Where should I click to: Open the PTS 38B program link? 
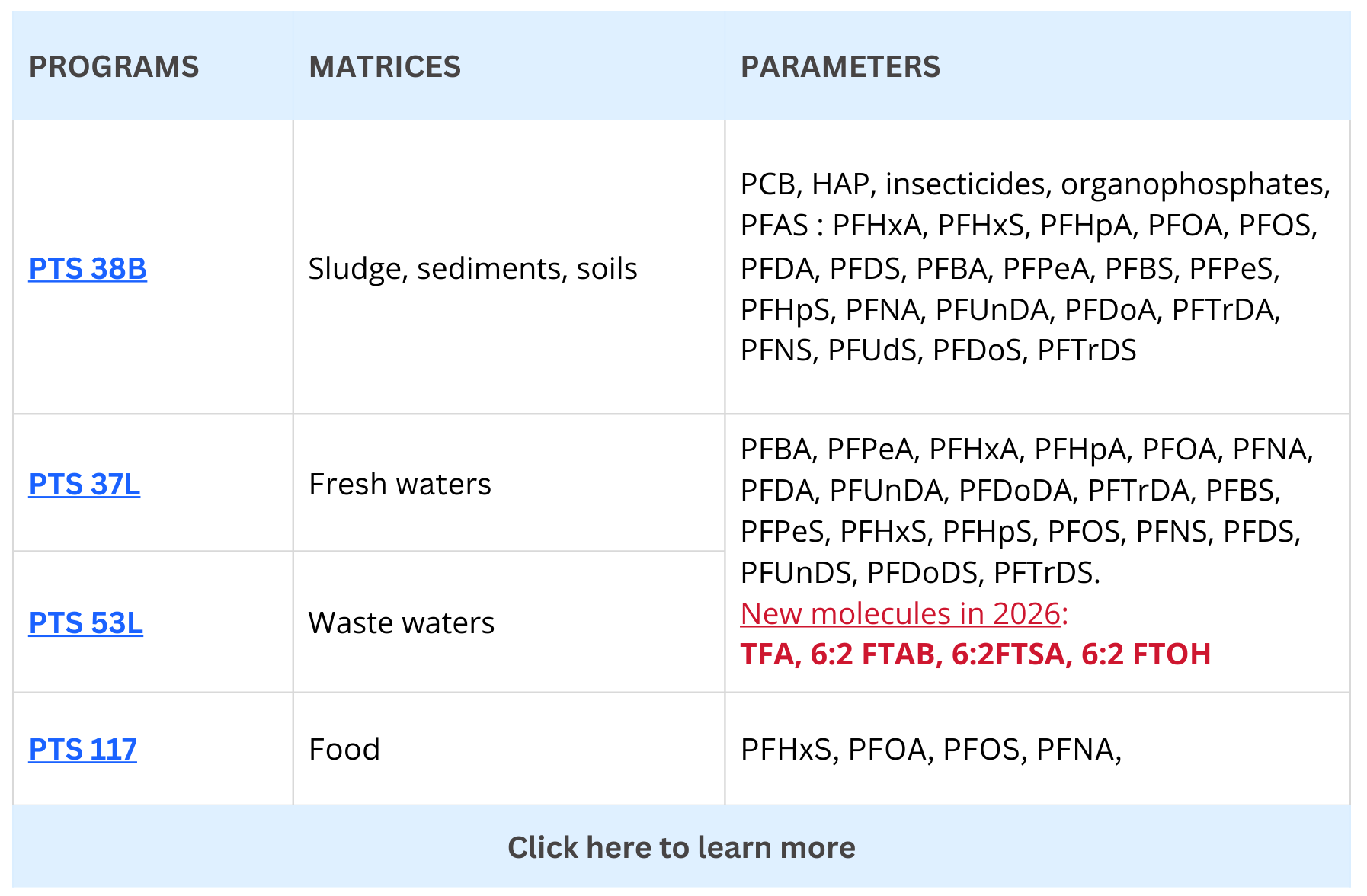pos(88,269)
